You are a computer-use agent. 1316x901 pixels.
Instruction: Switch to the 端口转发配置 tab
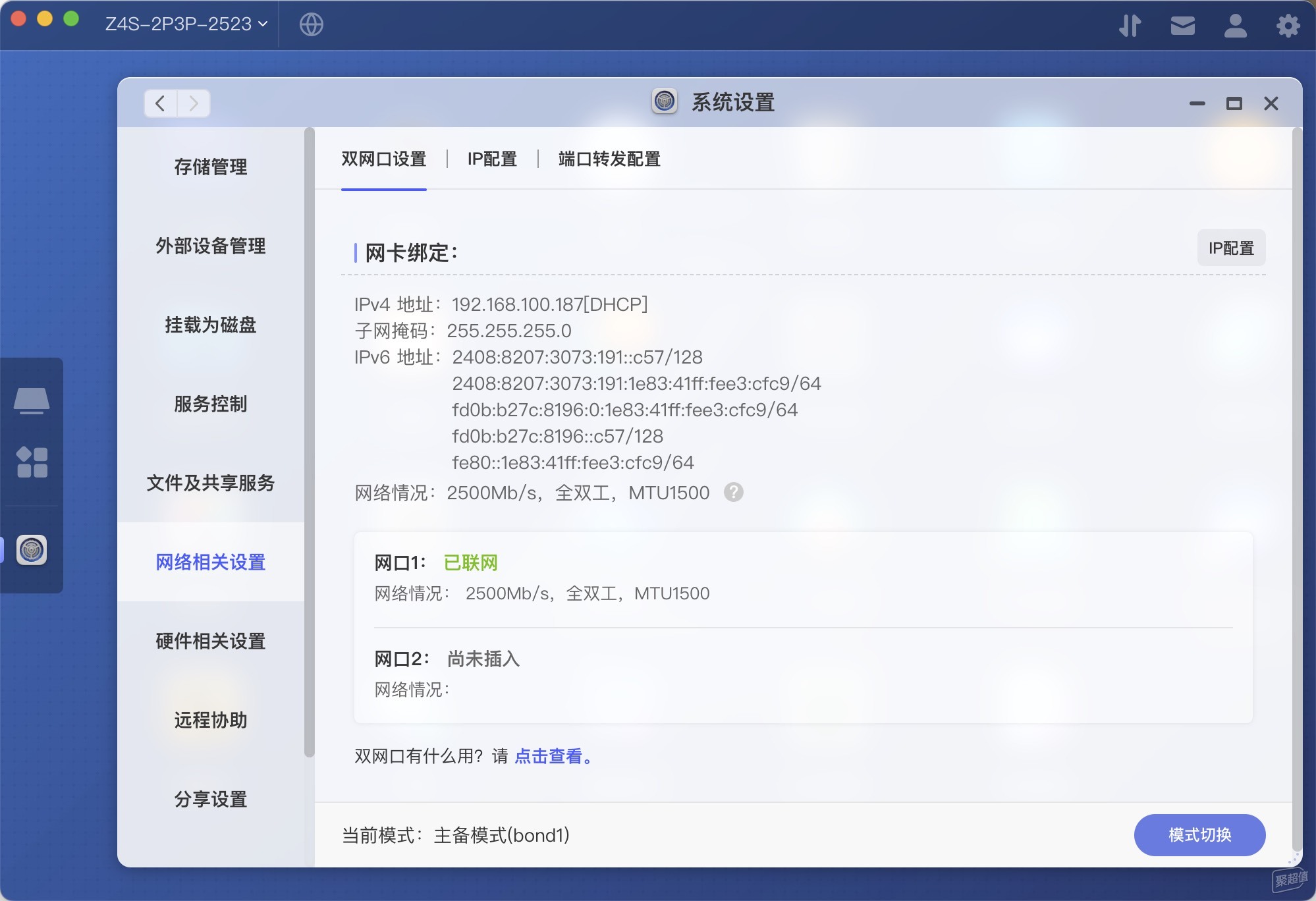click(x=609, y=159)
